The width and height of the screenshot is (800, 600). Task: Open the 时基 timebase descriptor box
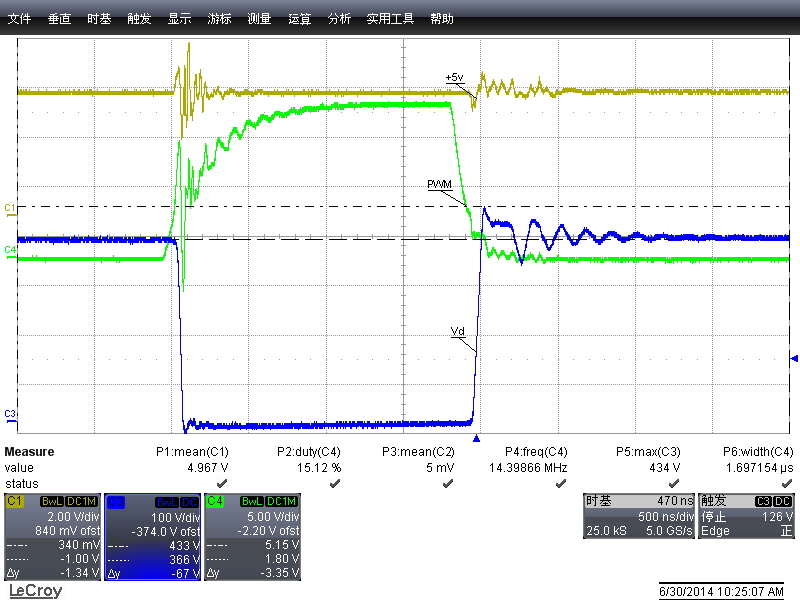point(639,516)
